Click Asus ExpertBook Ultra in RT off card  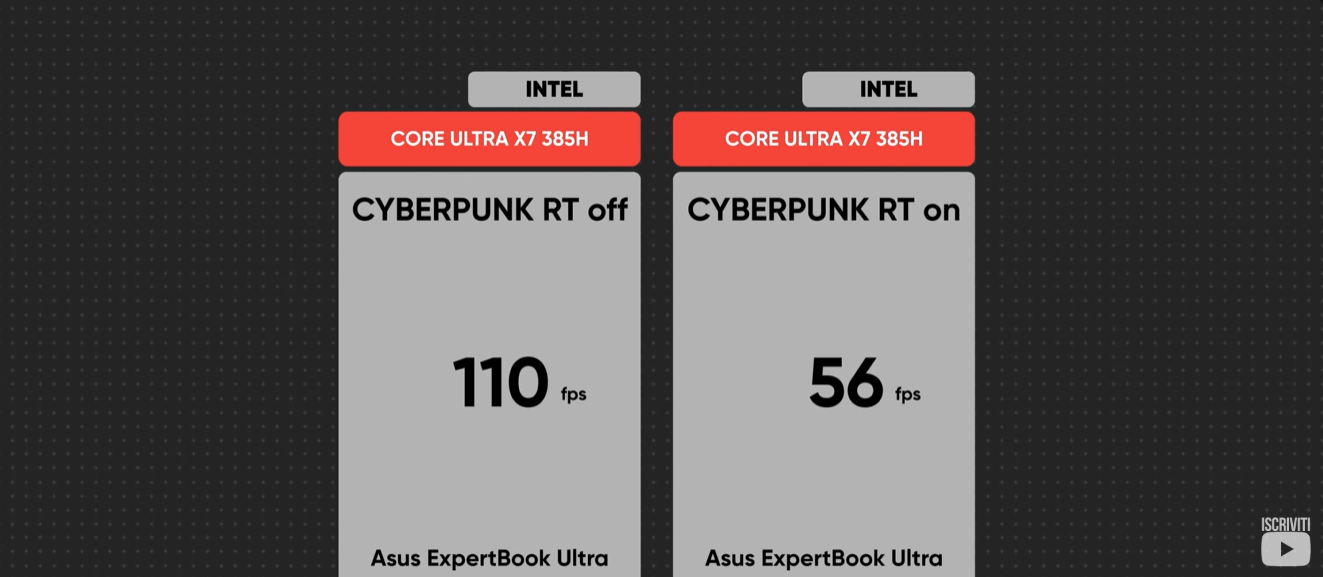coord(489,558)
